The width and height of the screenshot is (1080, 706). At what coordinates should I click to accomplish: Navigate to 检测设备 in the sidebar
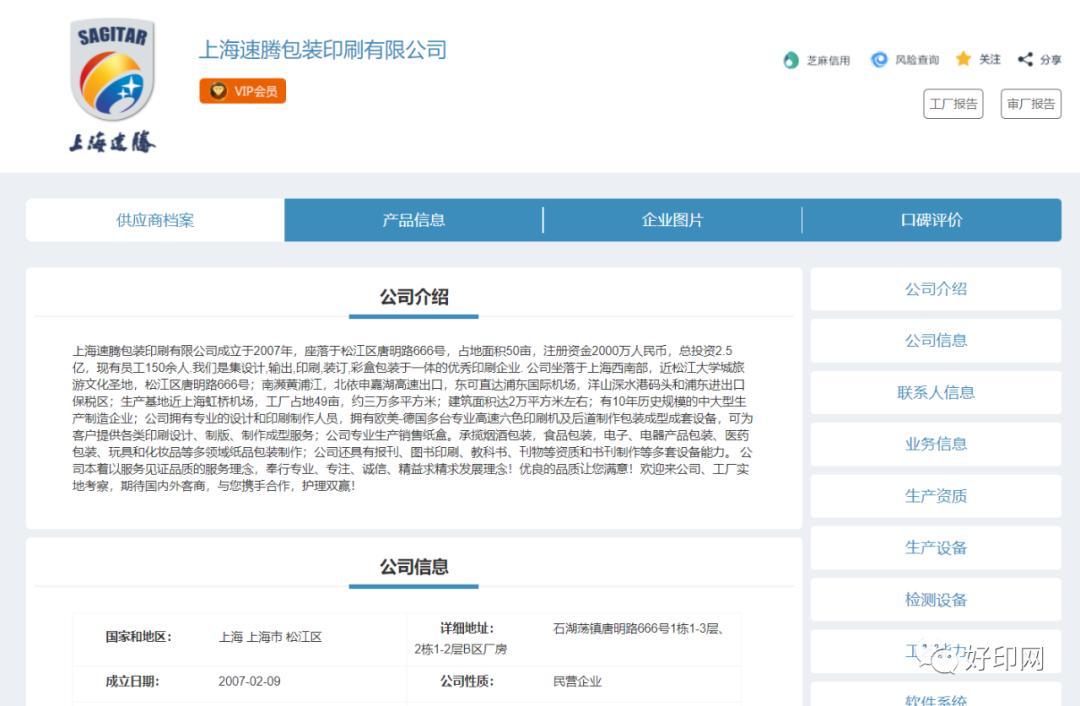click(x=935, y=599)
